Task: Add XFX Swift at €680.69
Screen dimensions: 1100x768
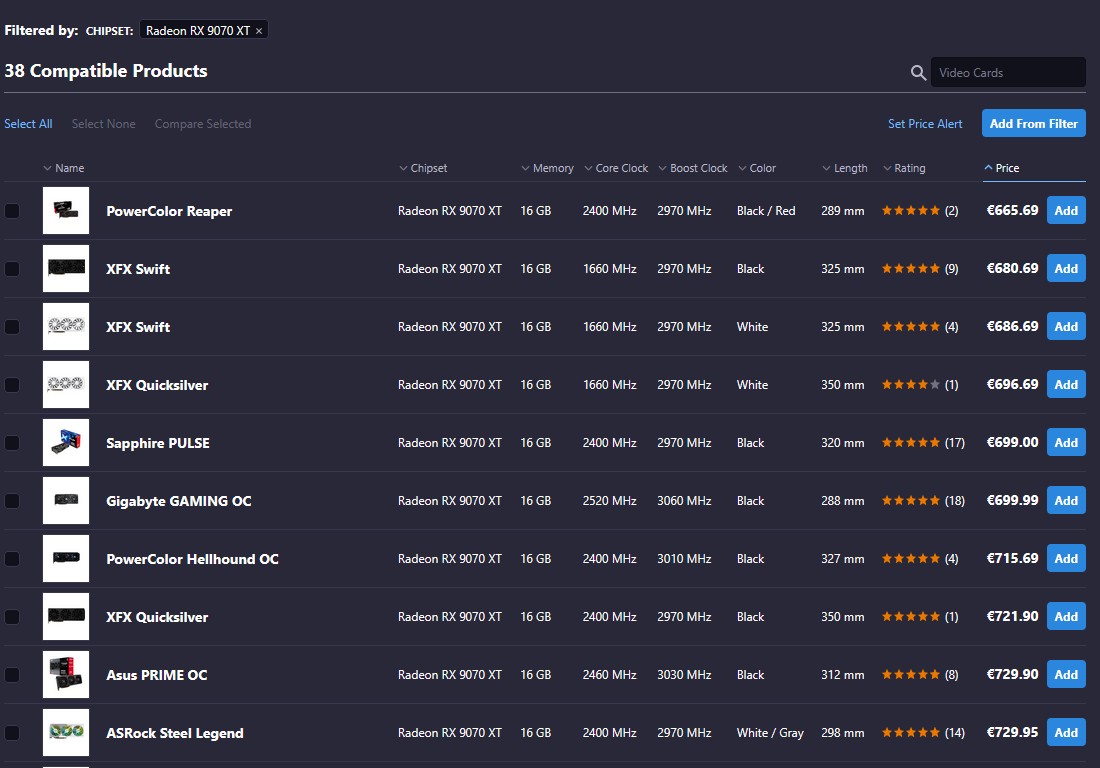Action: 1066,269
